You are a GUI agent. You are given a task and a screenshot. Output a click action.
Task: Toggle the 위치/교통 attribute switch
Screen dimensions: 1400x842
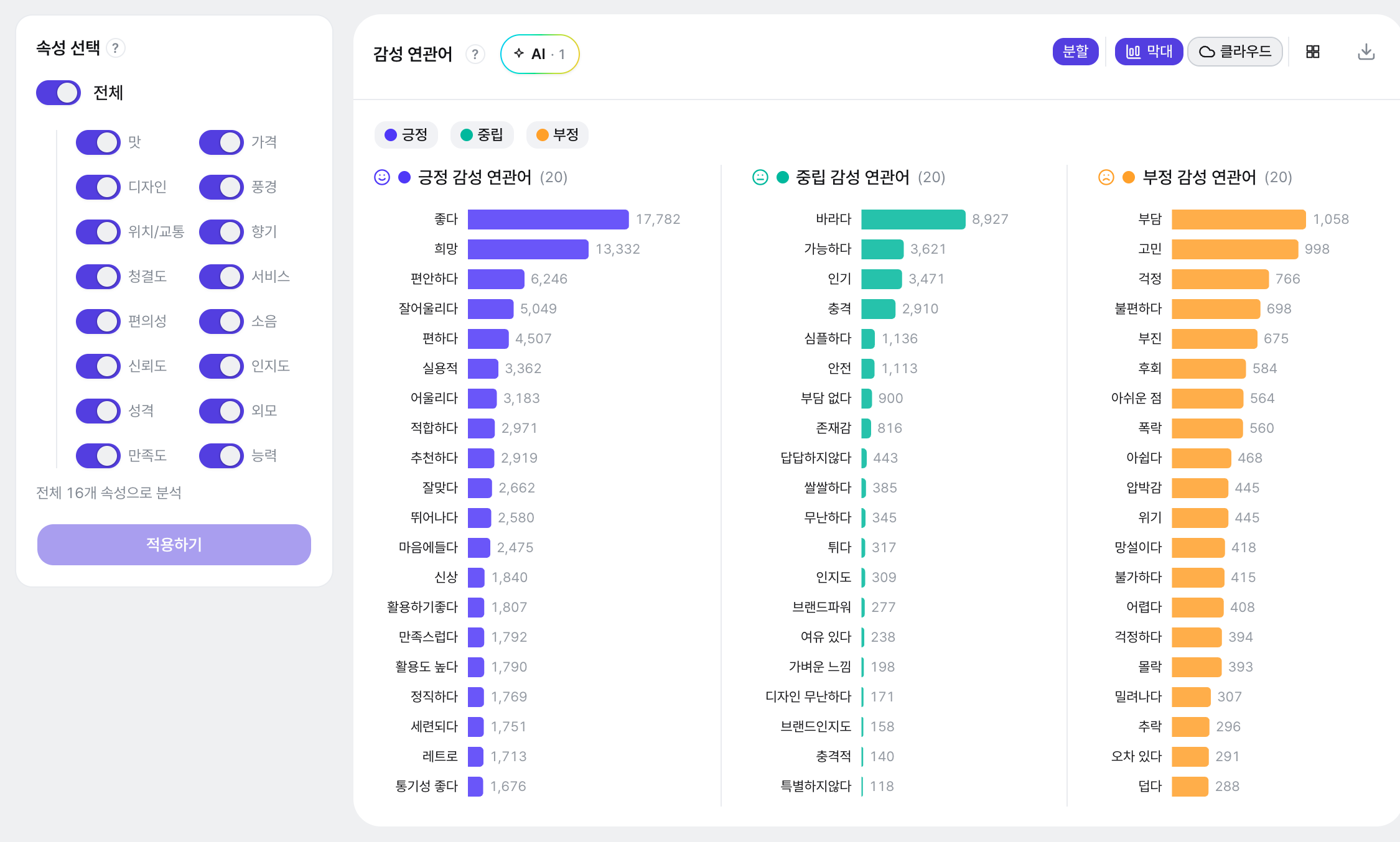(x=98, y=232)
